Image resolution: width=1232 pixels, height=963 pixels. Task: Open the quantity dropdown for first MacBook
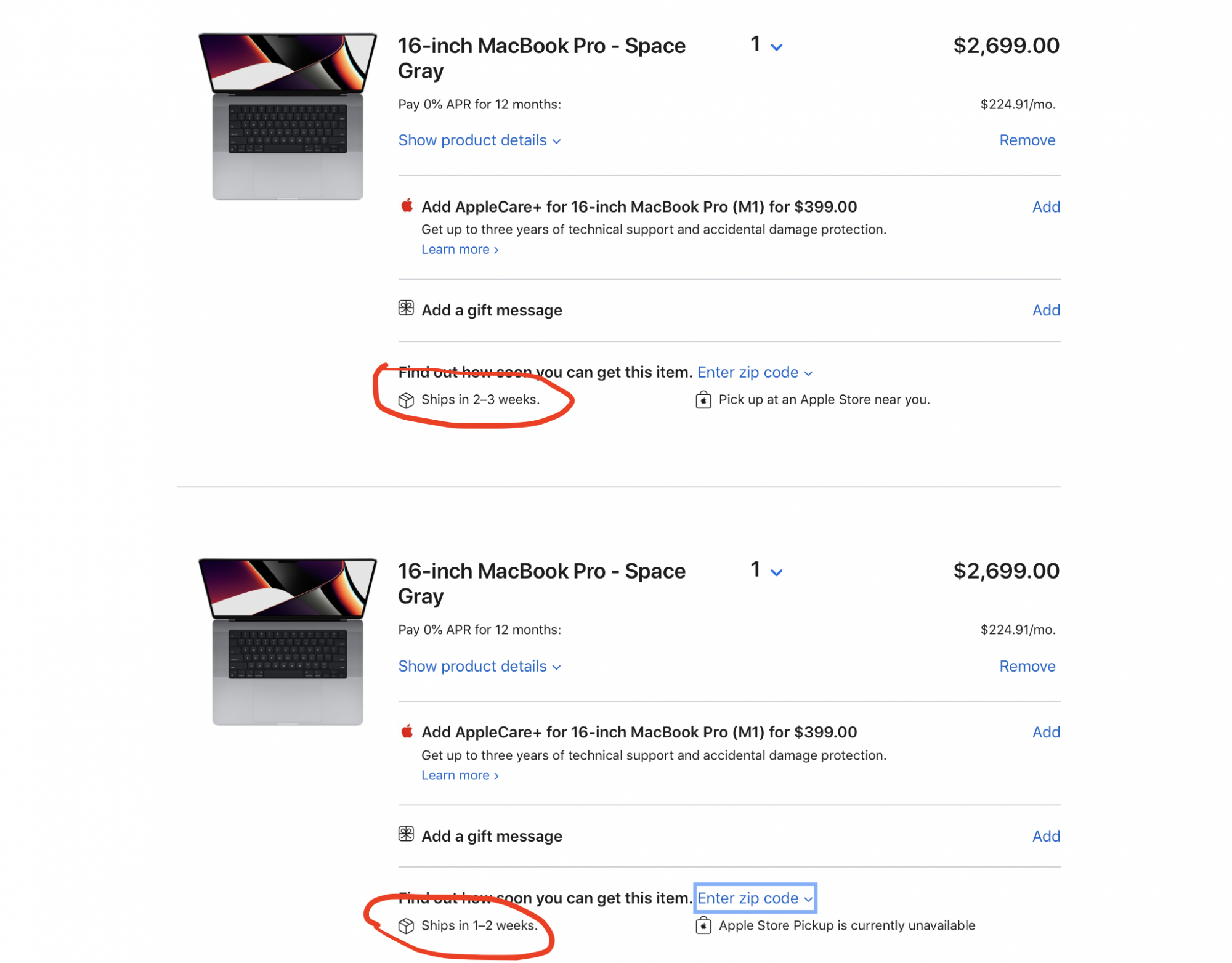click(x=764, y=45)
